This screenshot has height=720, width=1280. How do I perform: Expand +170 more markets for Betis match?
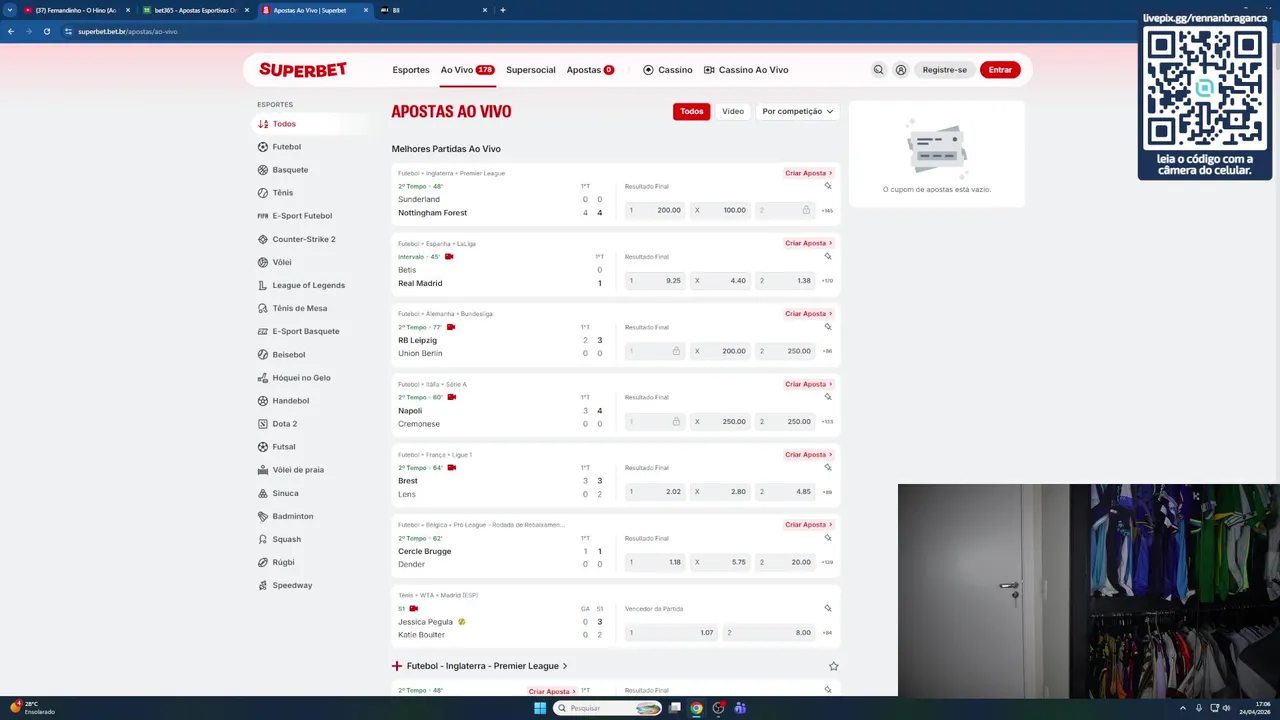(x=827, y=281)
